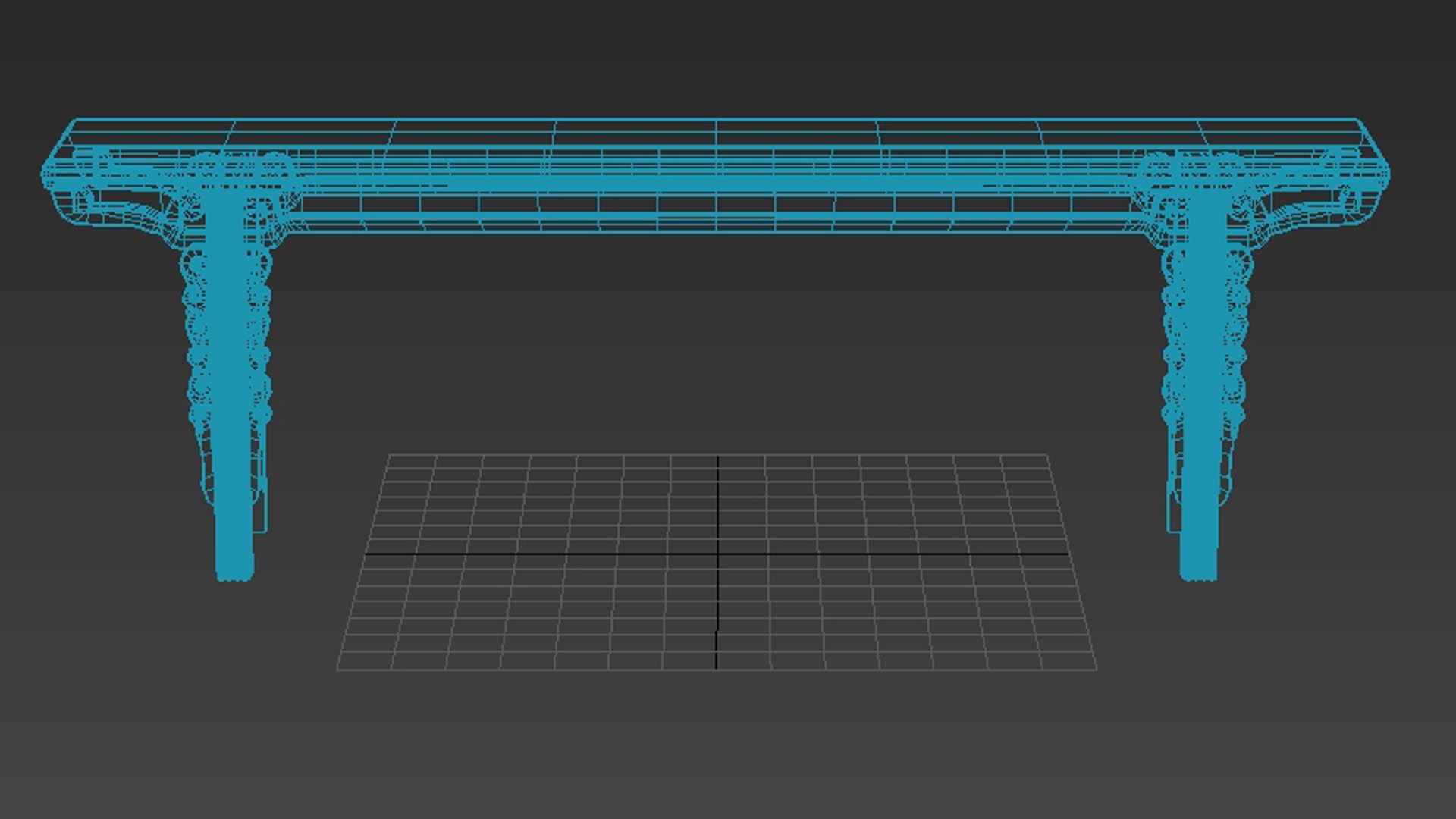Click the grid origin where black lines cross
Screen dimensions: 1456x819
tap(717, 554)
